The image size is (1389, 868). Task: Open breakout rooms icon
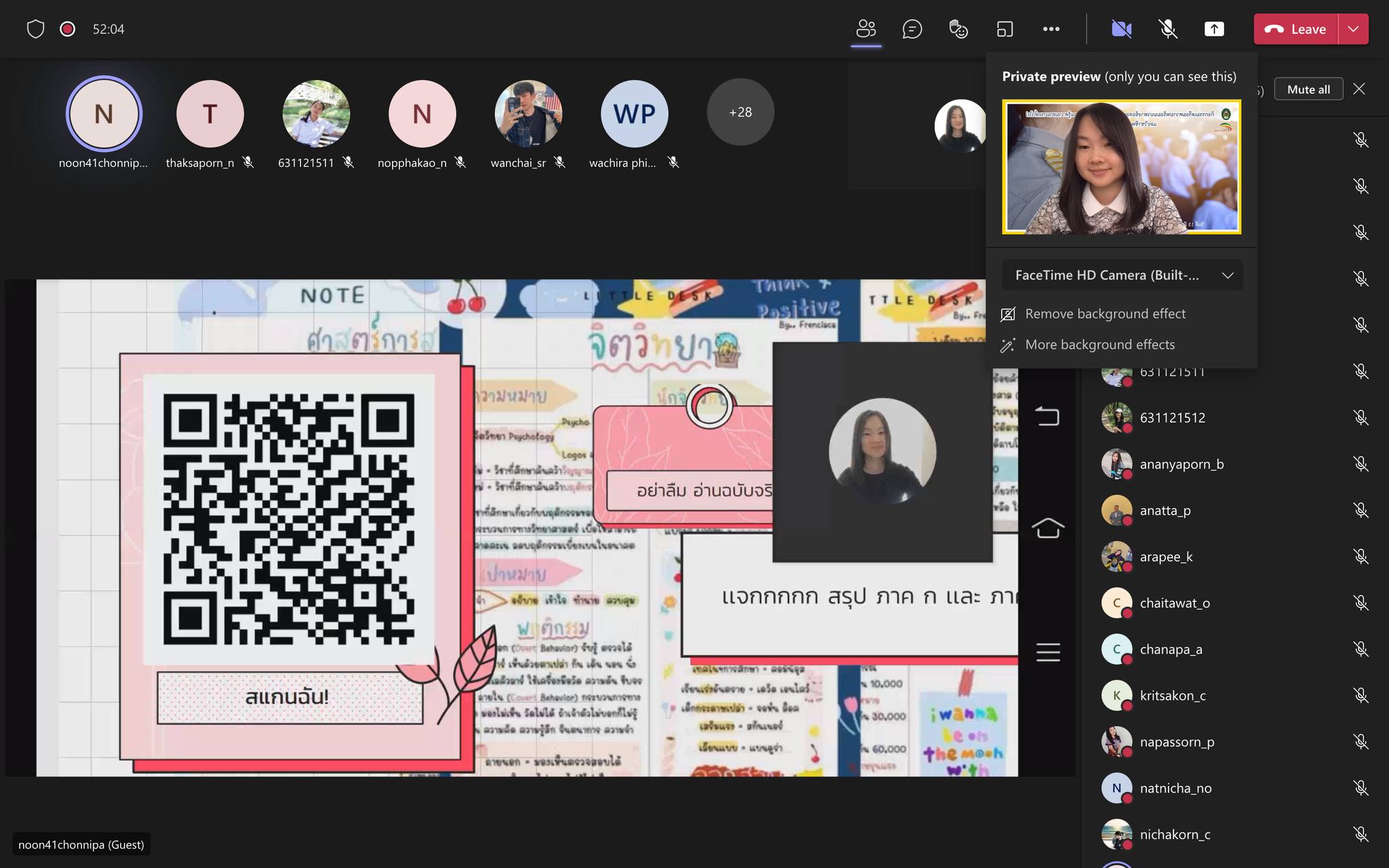point(1004,29)
